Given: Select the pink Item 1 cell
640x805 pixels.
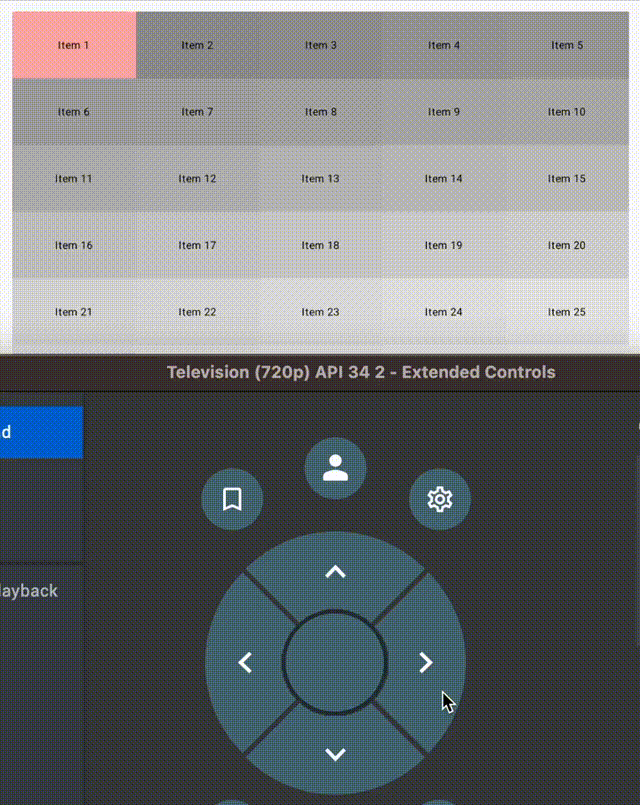Looking at the screenshot, I should coord(74,45).
